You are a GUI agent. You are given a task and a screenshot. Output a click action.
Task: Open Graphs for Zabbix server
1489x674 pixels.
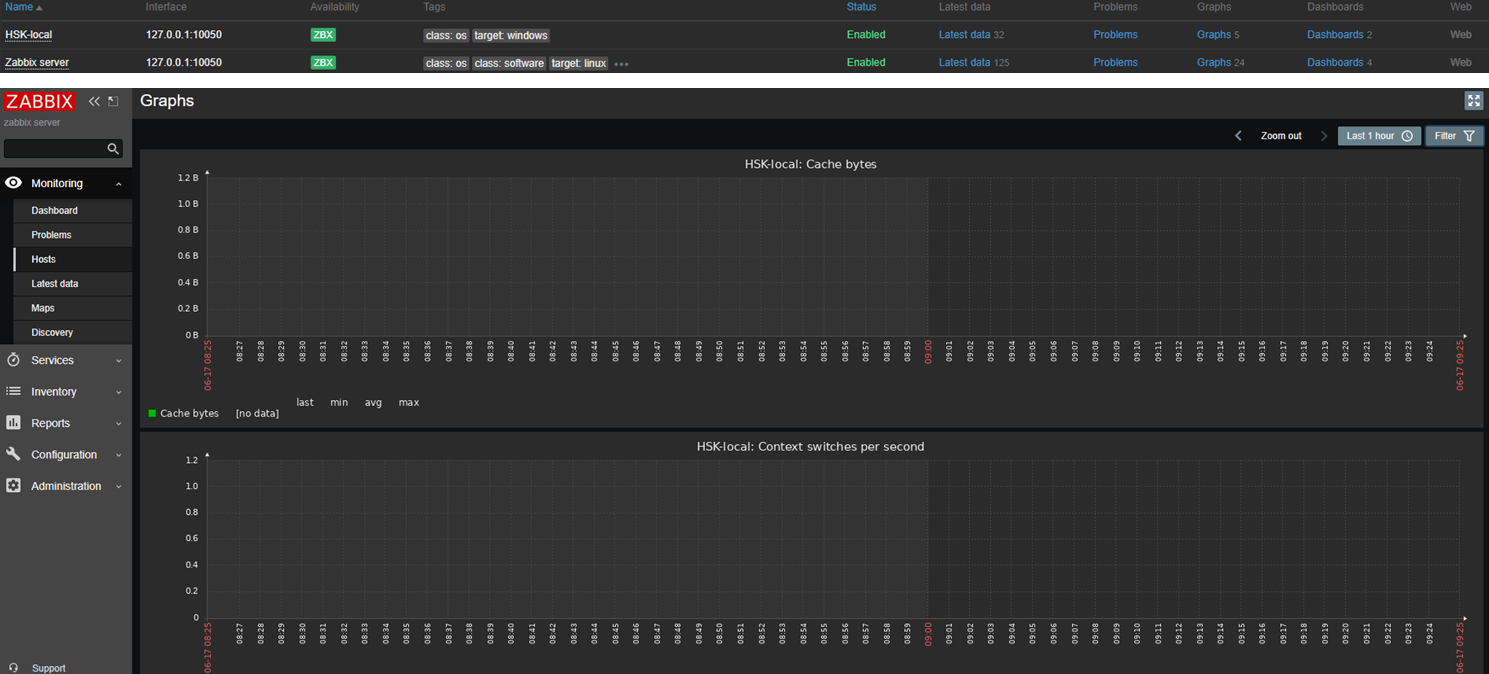1214,63
